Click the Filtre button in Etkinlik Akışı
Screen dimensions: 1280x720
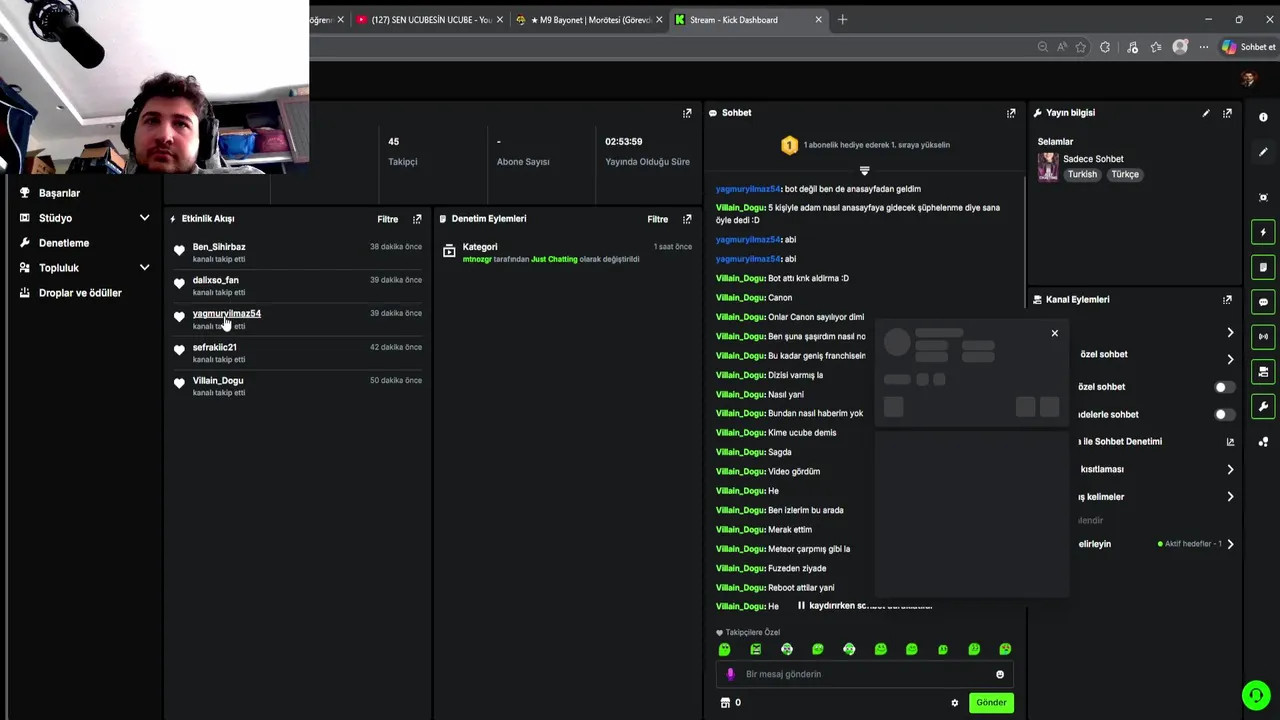pos(387,219)
